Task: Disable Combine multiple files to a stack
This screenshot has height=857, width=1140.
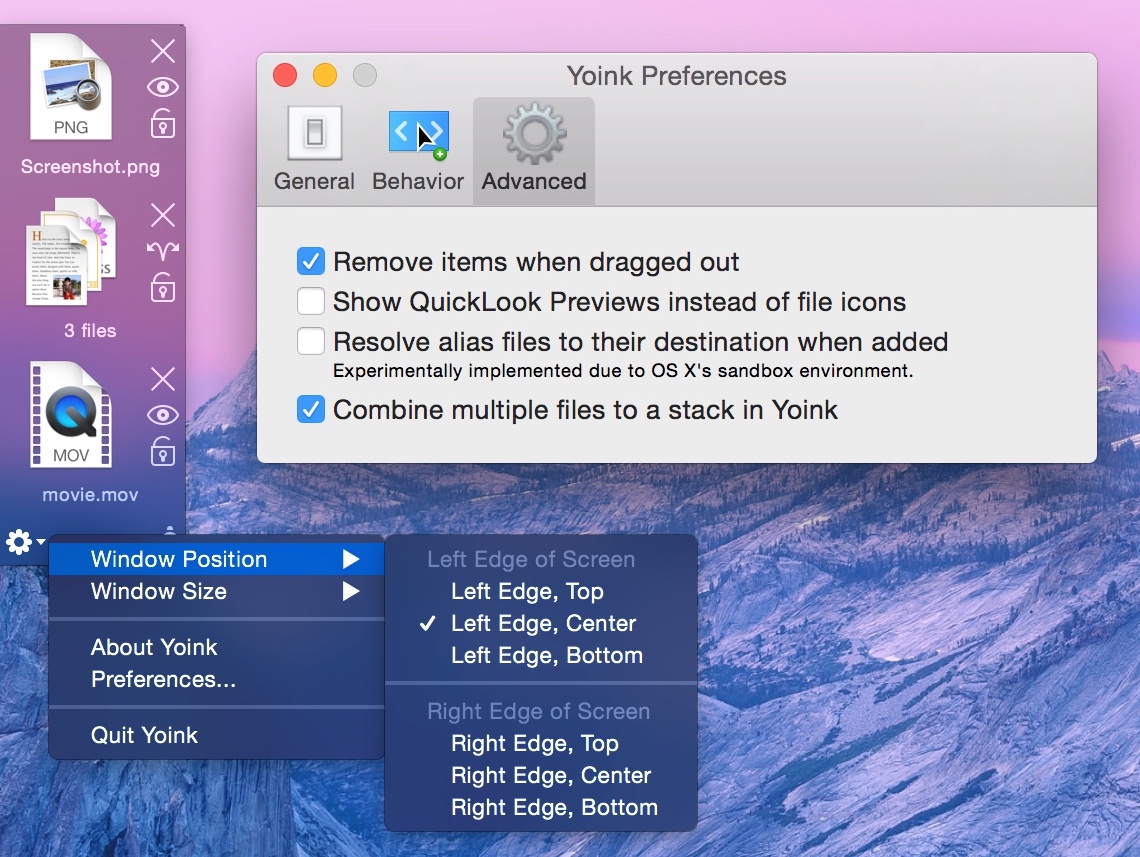Action: pyautogui.click(x=311, y=409)
